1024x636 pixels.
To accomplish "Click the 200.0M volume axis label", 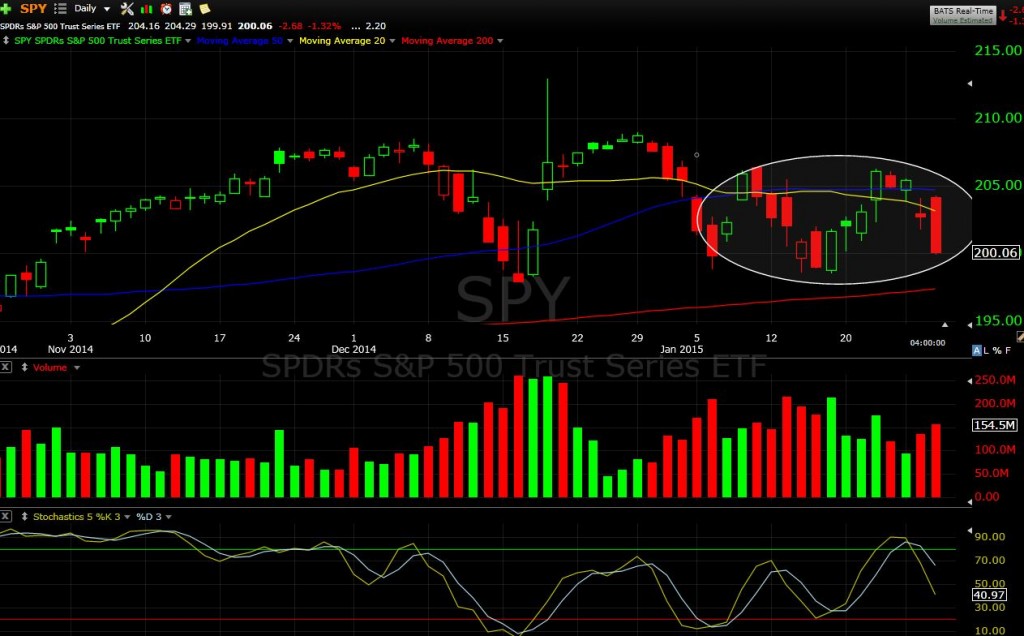I will [x=995, y=404].
